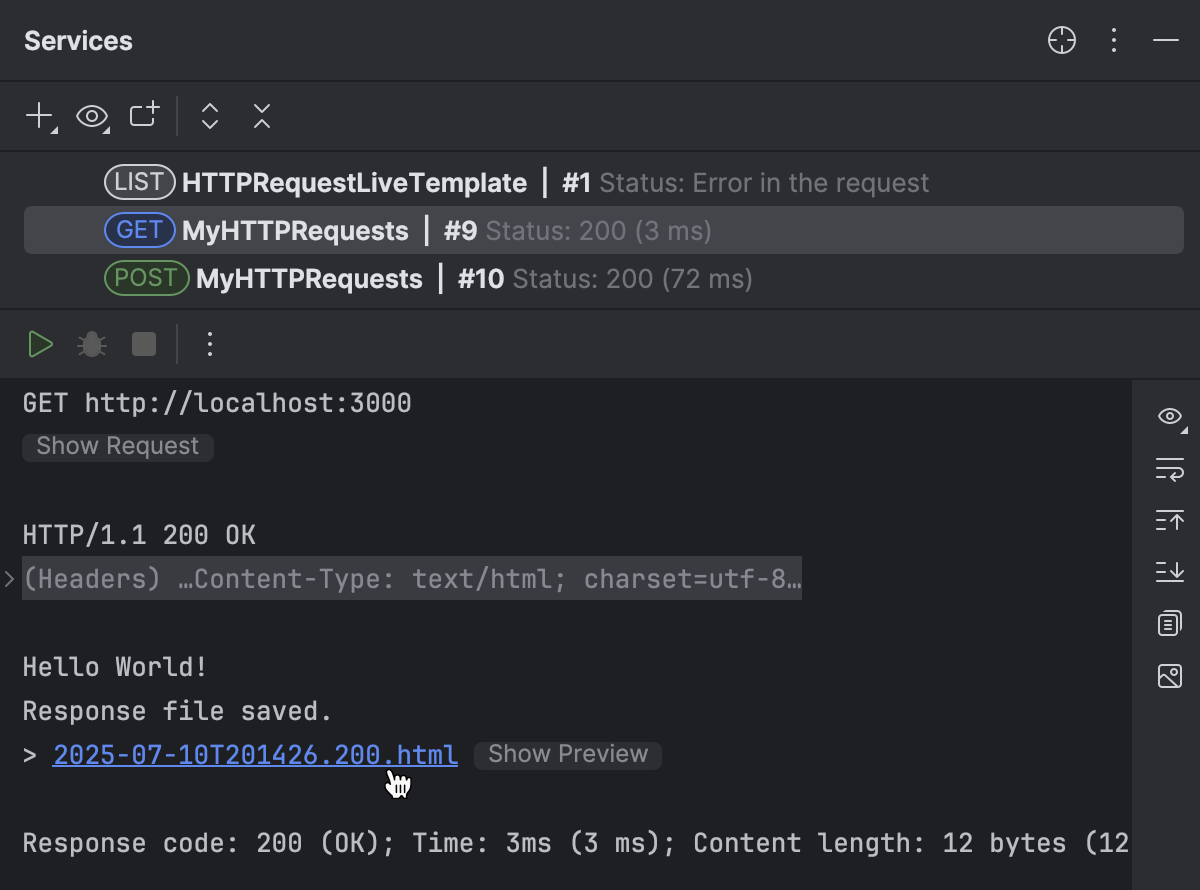Click the Show Request button

pos(117,446)
